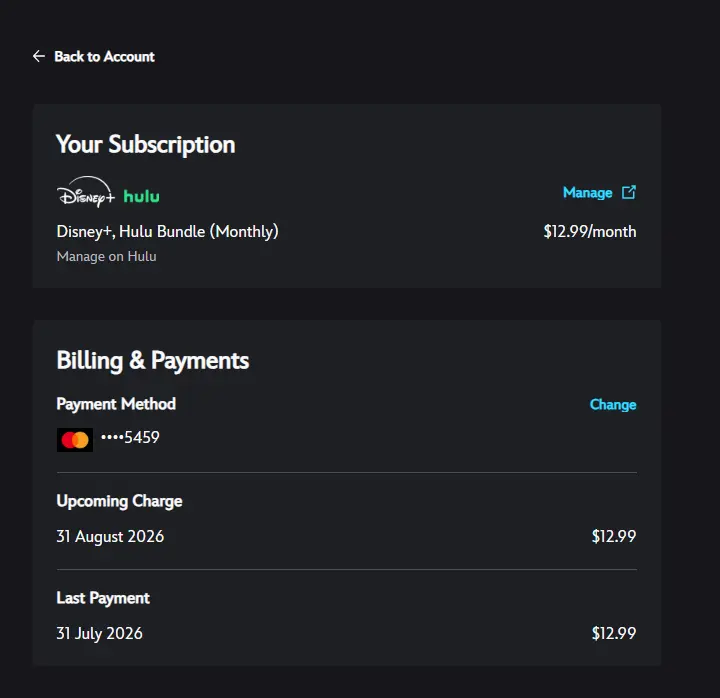Click the Disney+ logo
The height and width of the screenshot is (698, 720).
click(86, 192)
